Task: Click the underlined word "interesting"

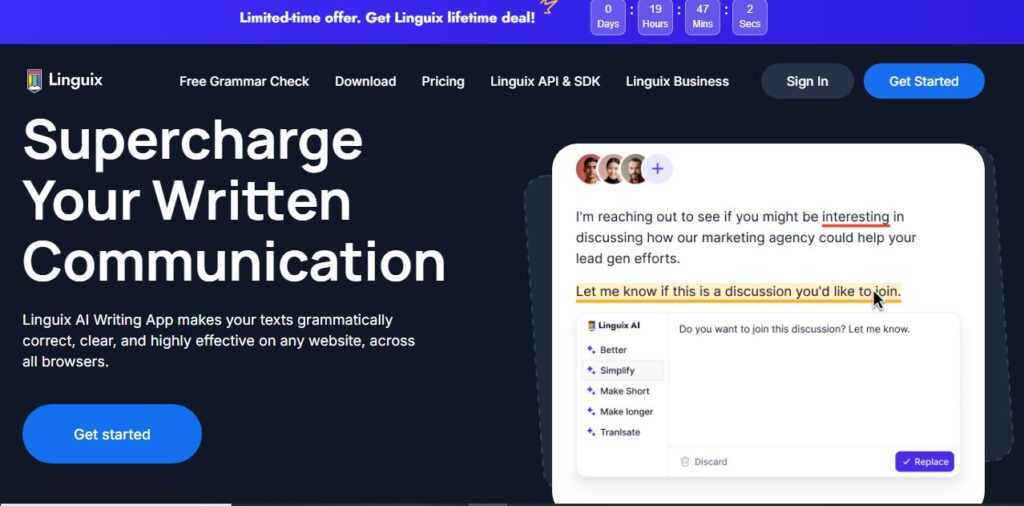Action: (856, 217)
